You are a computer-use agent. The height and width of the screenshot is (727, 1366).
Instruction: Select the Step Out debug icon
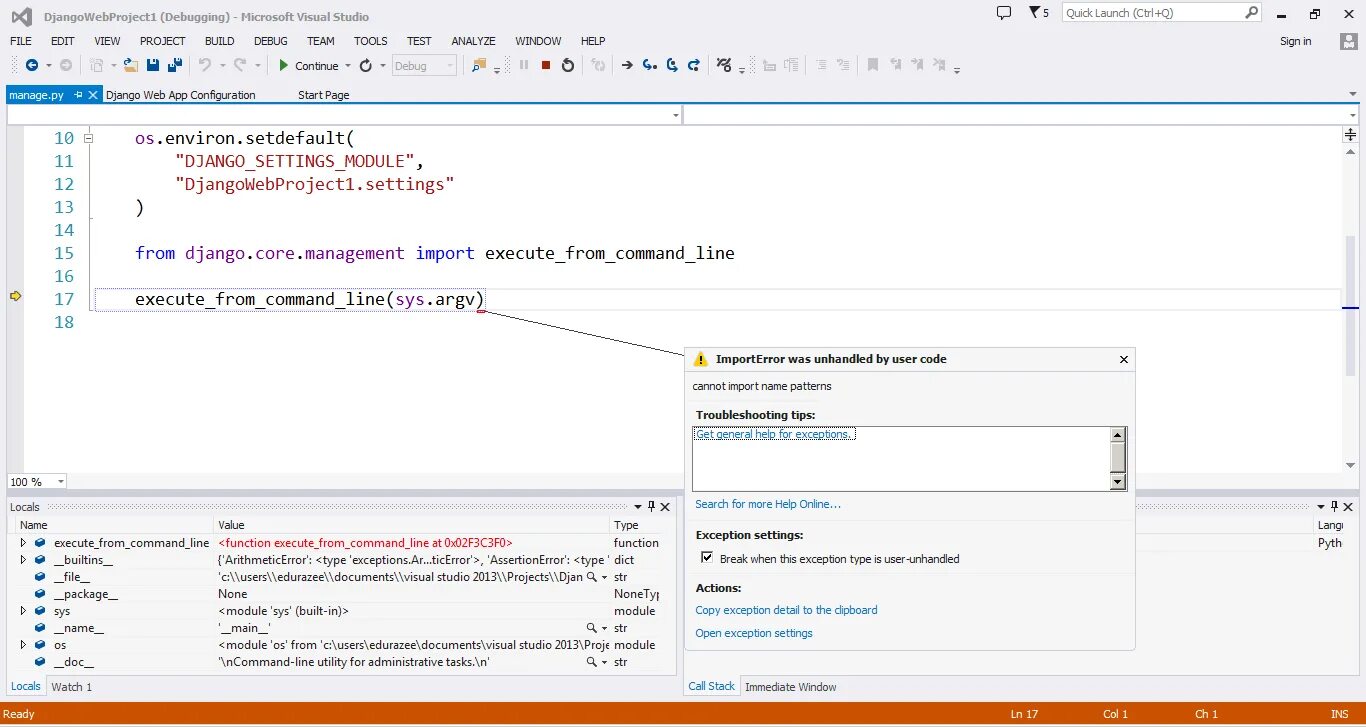click(694, 64)
